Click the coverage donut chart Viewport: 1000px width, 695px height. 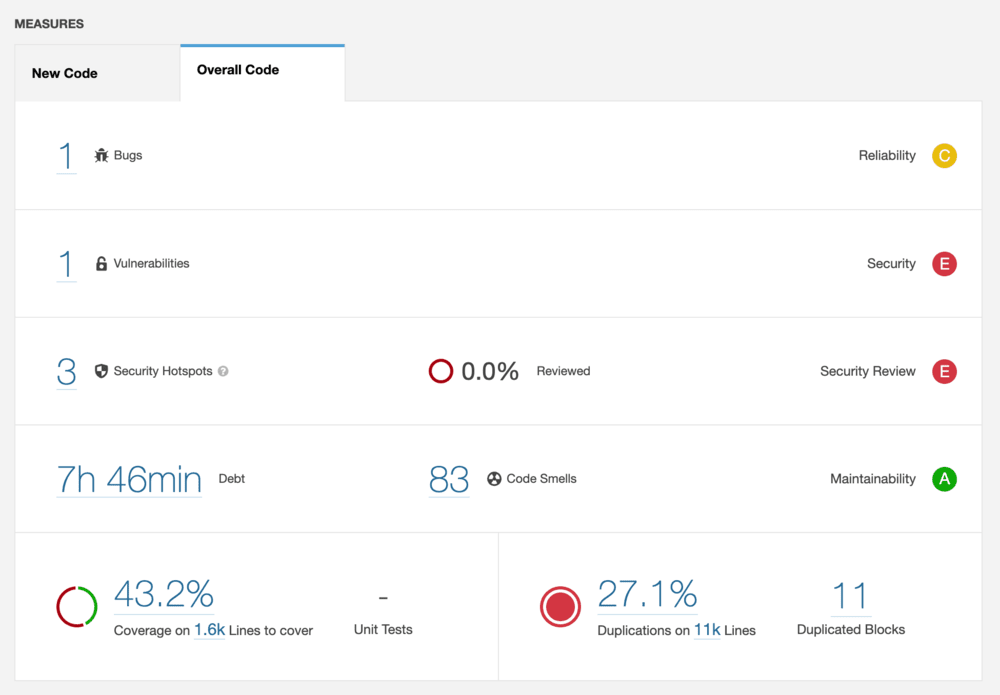(76, 607)
